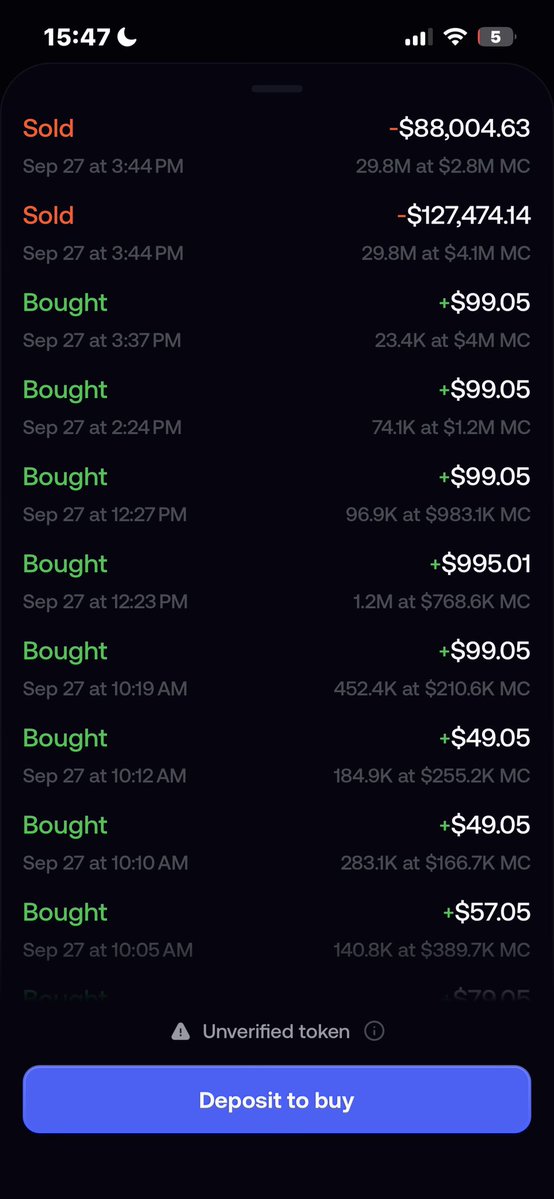Open the Bought +$57.05 transaction
Image resolution: width=554 pixels, height=1199 pixels.
click(x=277, y=930)
